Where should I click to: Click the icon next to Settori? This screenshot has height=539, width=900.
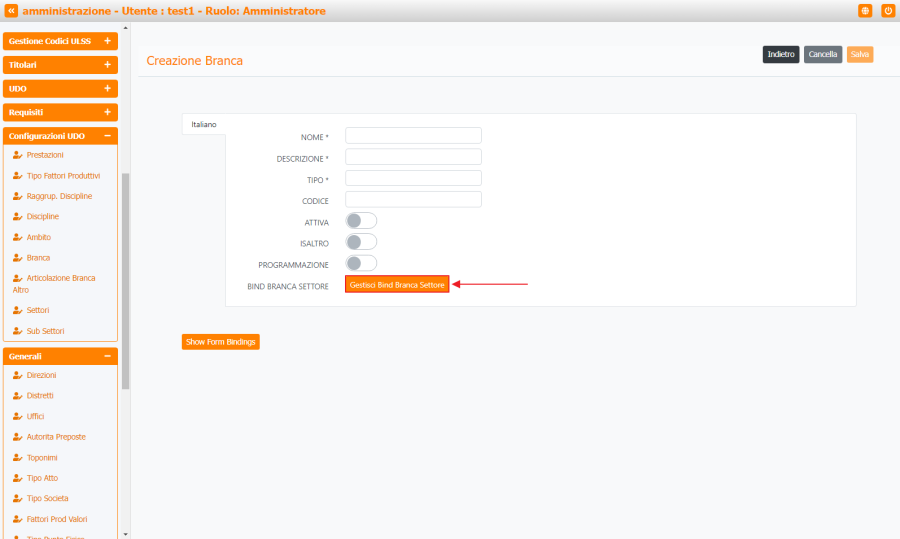[x=17, y=310]
